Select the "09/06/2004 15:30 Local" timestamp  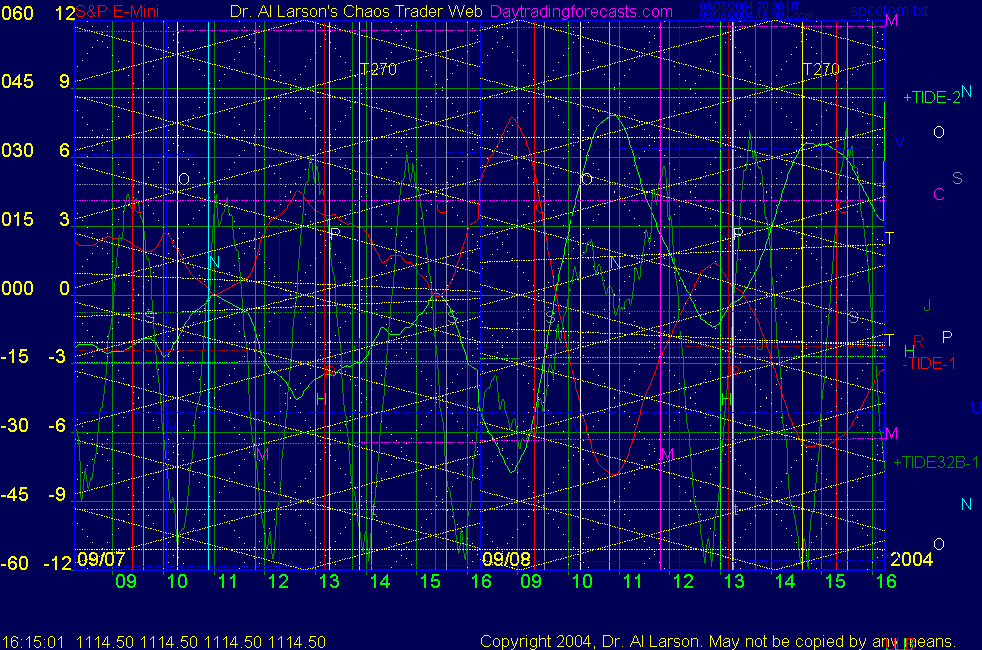pos(756,15)
